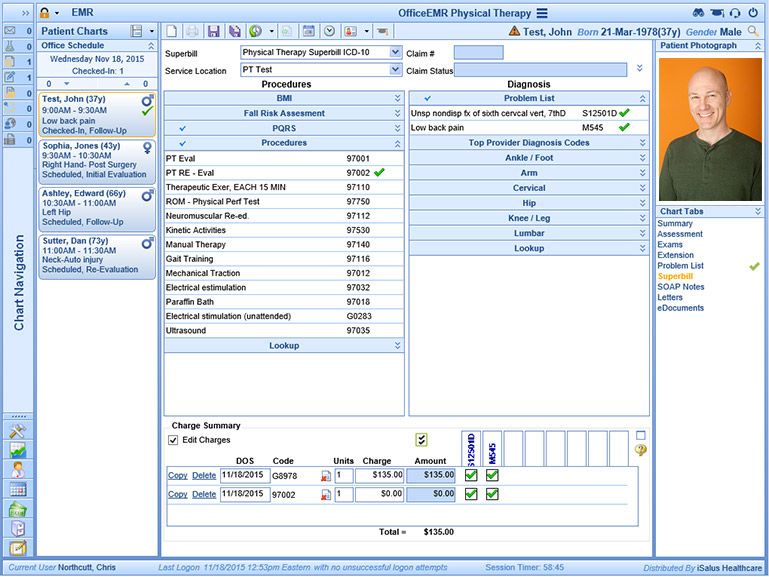Click the delete document icon for G8978

point(326,476)
